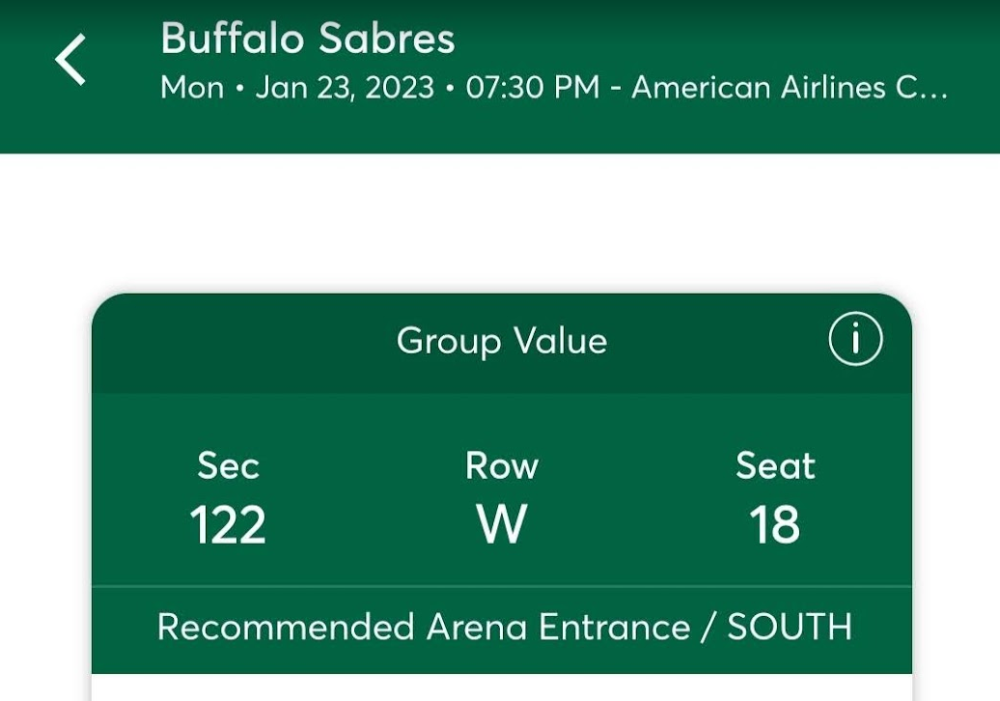Tap the truncated American Airlines venue name
Screen dimensions: 1000x701
click(789, 87)
